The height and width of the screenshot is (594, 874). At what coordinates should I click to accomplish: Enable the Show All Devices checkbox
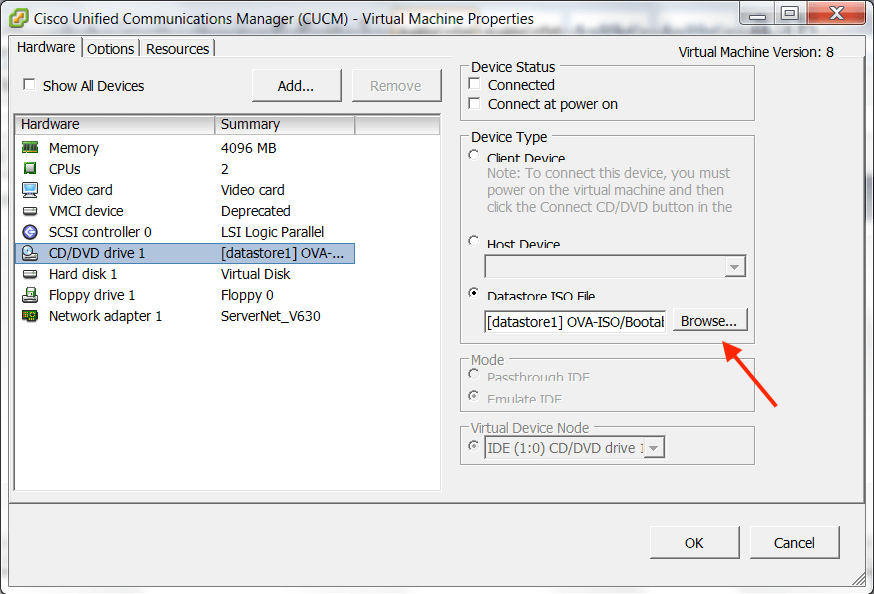(x=29, y=85)
